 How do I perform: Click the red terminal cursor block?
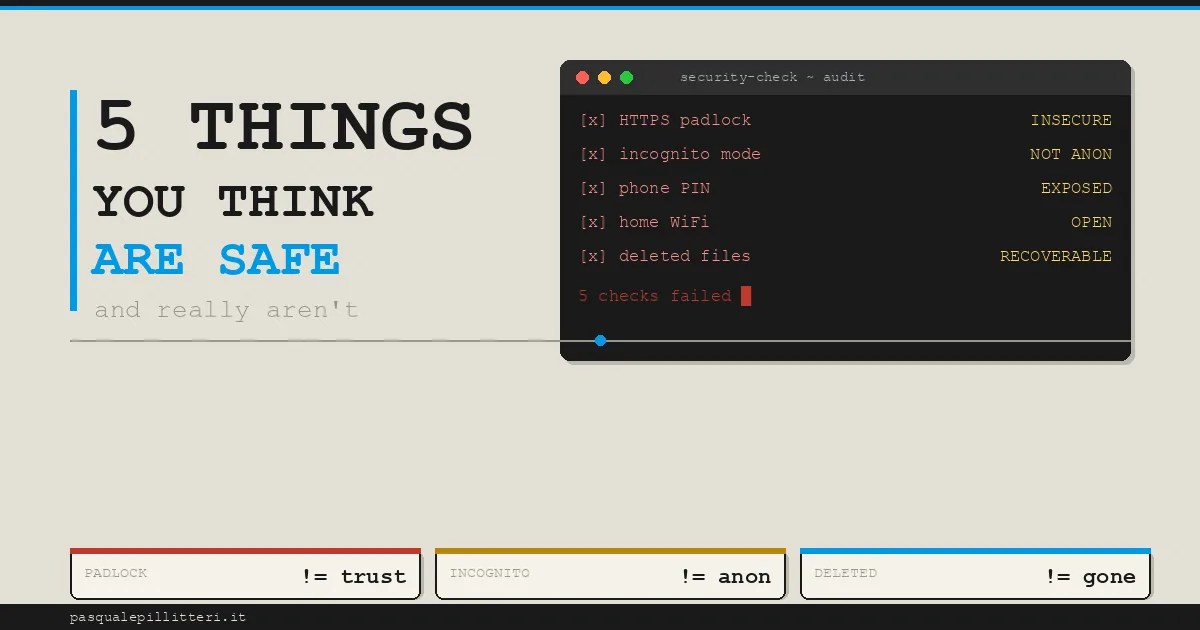[746, 296]
